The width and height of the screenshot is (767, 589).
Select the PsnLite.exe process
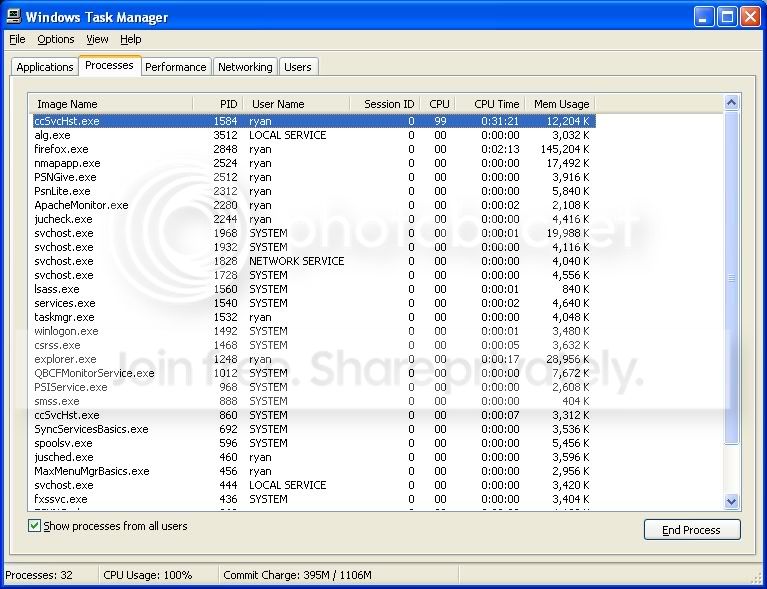pos(314,191)
